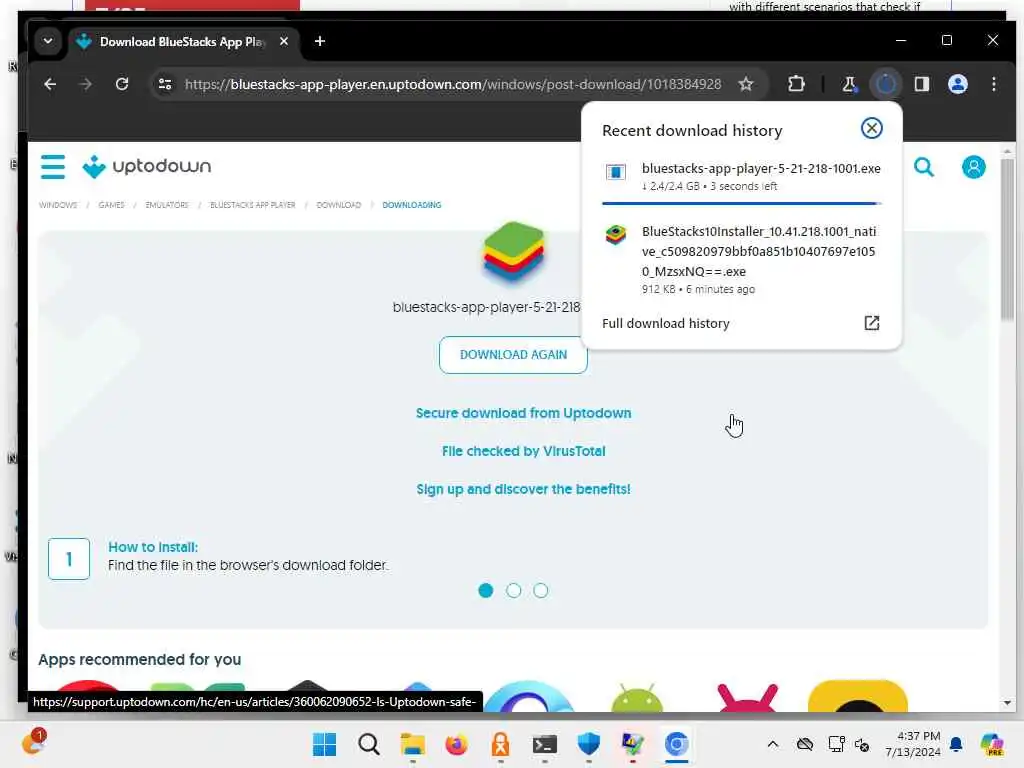Open the notification bell in tray

(x=956, y=744)
